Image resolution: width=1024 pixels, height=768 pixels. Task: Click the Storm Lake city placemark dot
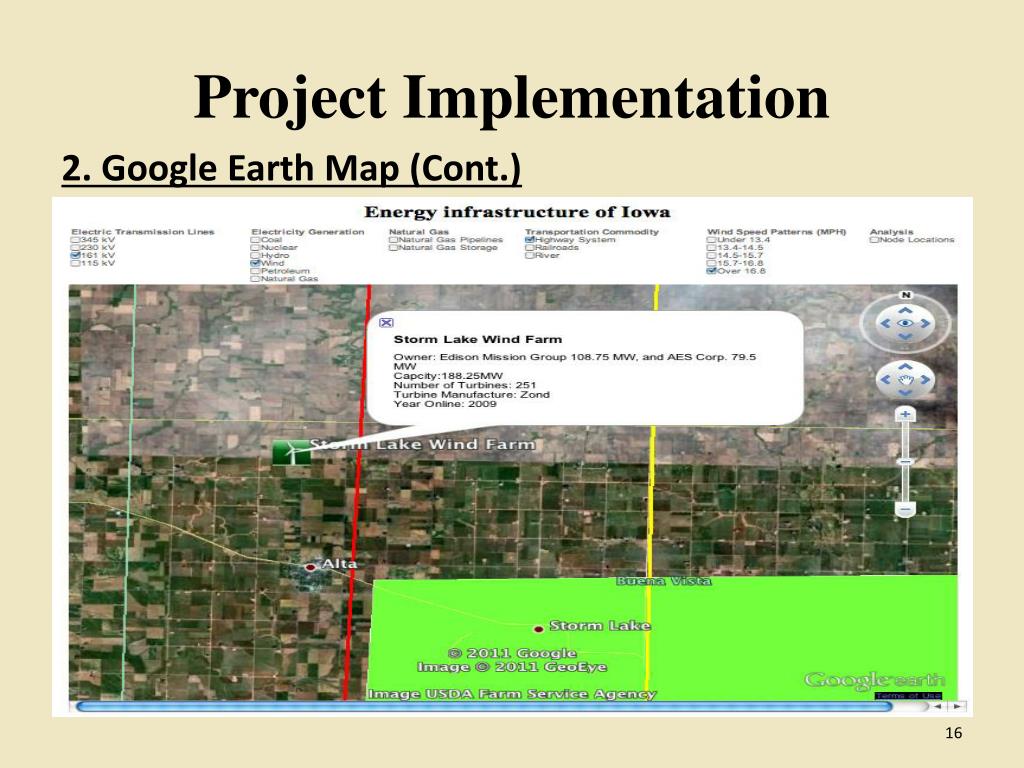click(x=539, y=629)
